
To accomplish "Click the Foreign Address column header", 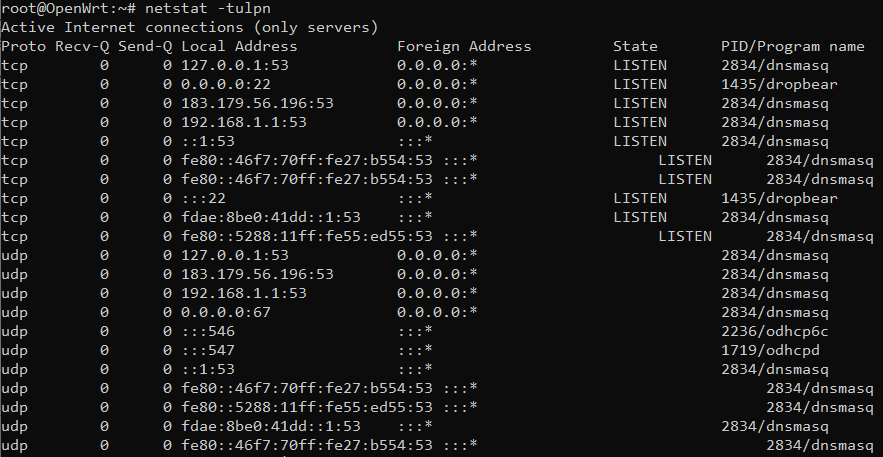I will click(x=464, y=46).
